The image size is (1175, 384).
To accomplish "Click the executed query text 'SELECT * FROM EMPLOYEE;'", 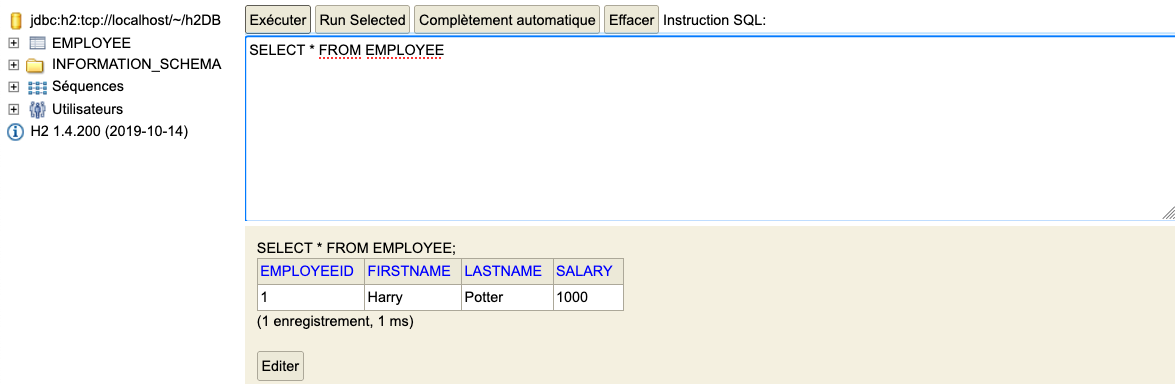I will [356, 248].
